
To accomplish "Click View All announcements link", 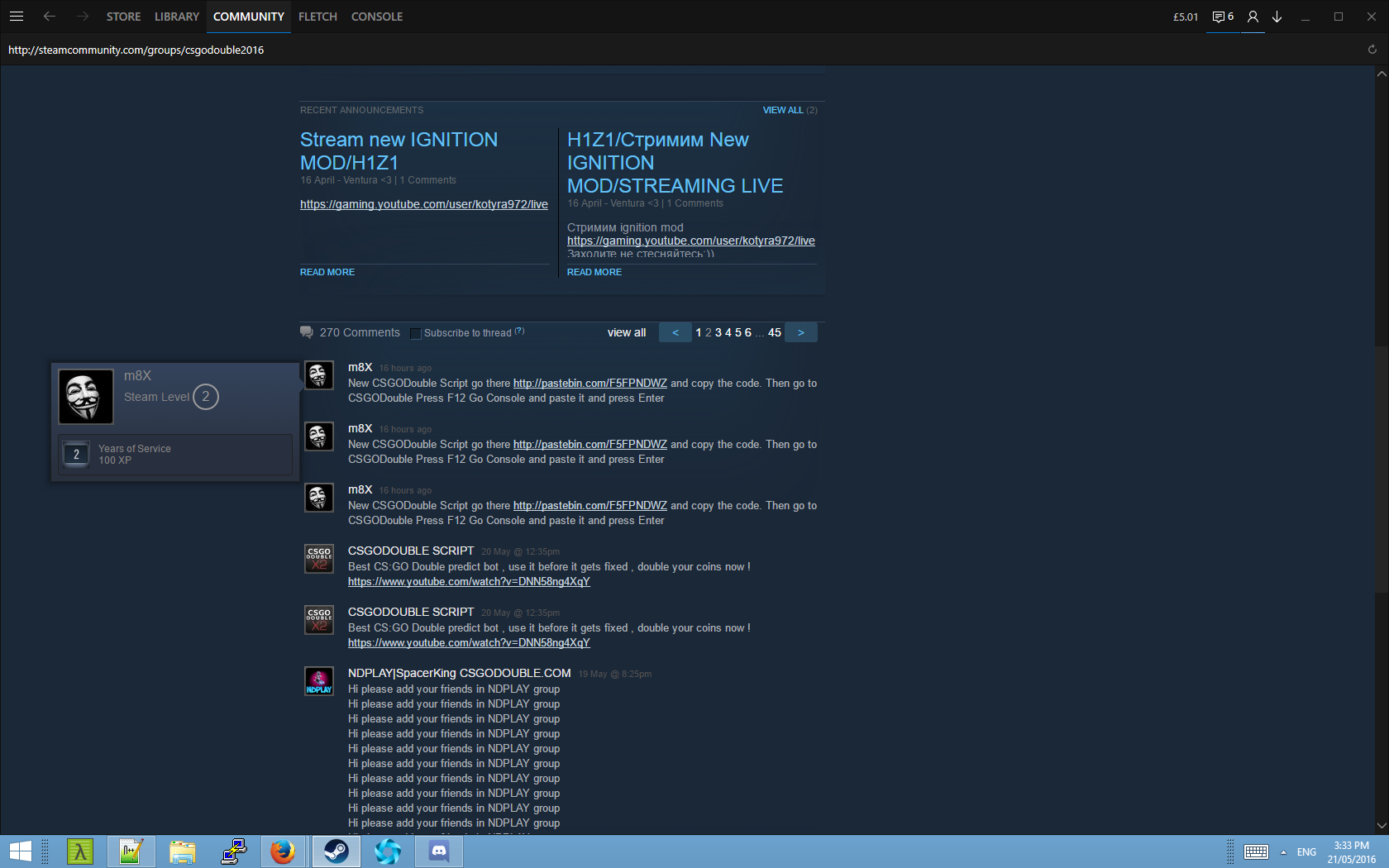I will 782,110.
